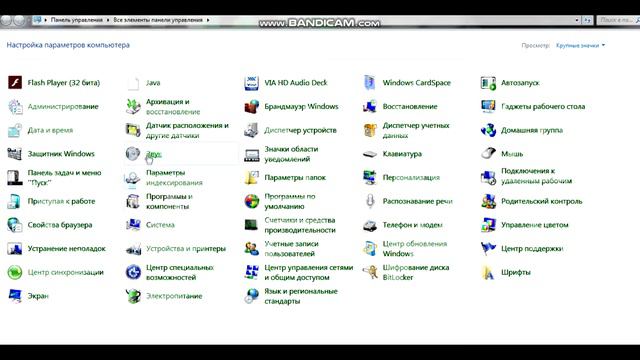Image resolution: width=640 pixels, height=360 pixels.
Task: Open the Защитник Windows icon
Action: click(x=15, y=154)
